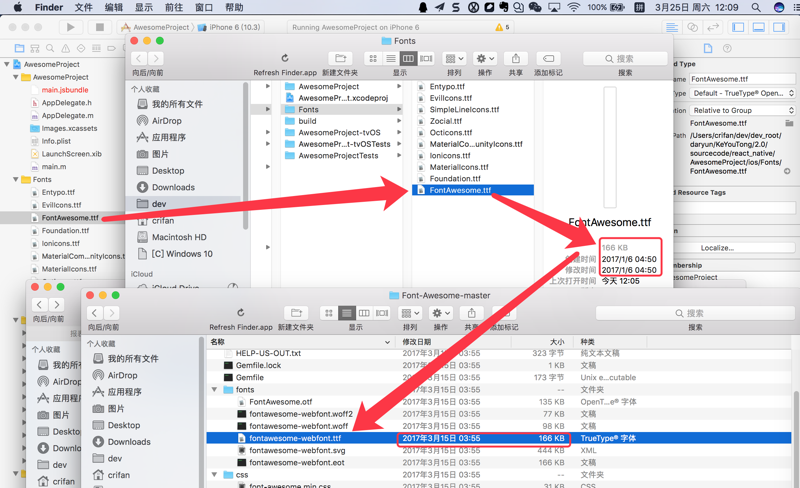800x488 pixels.
Task: Click the forward arrow in the Fonts window
Action: click(x=156, y=58)
